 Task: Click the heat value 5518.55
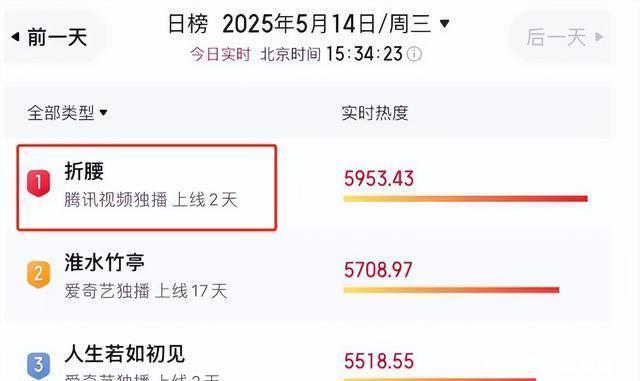point(379,361)
